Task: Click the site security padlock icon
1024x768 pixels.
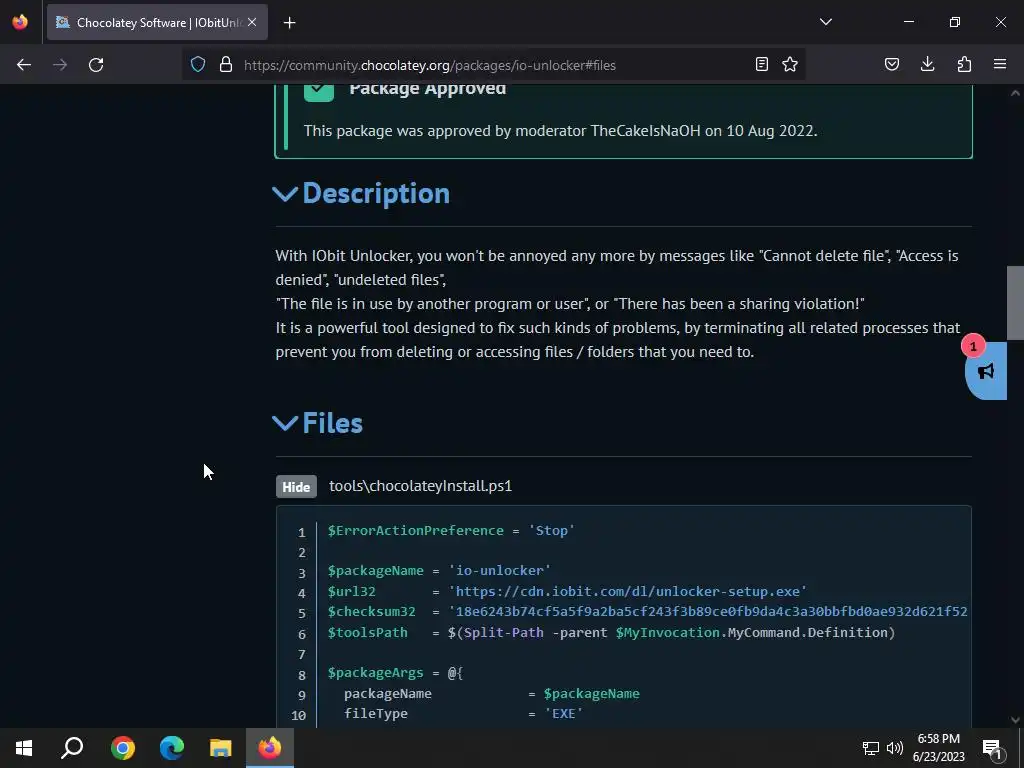Action: click(226, 65)
